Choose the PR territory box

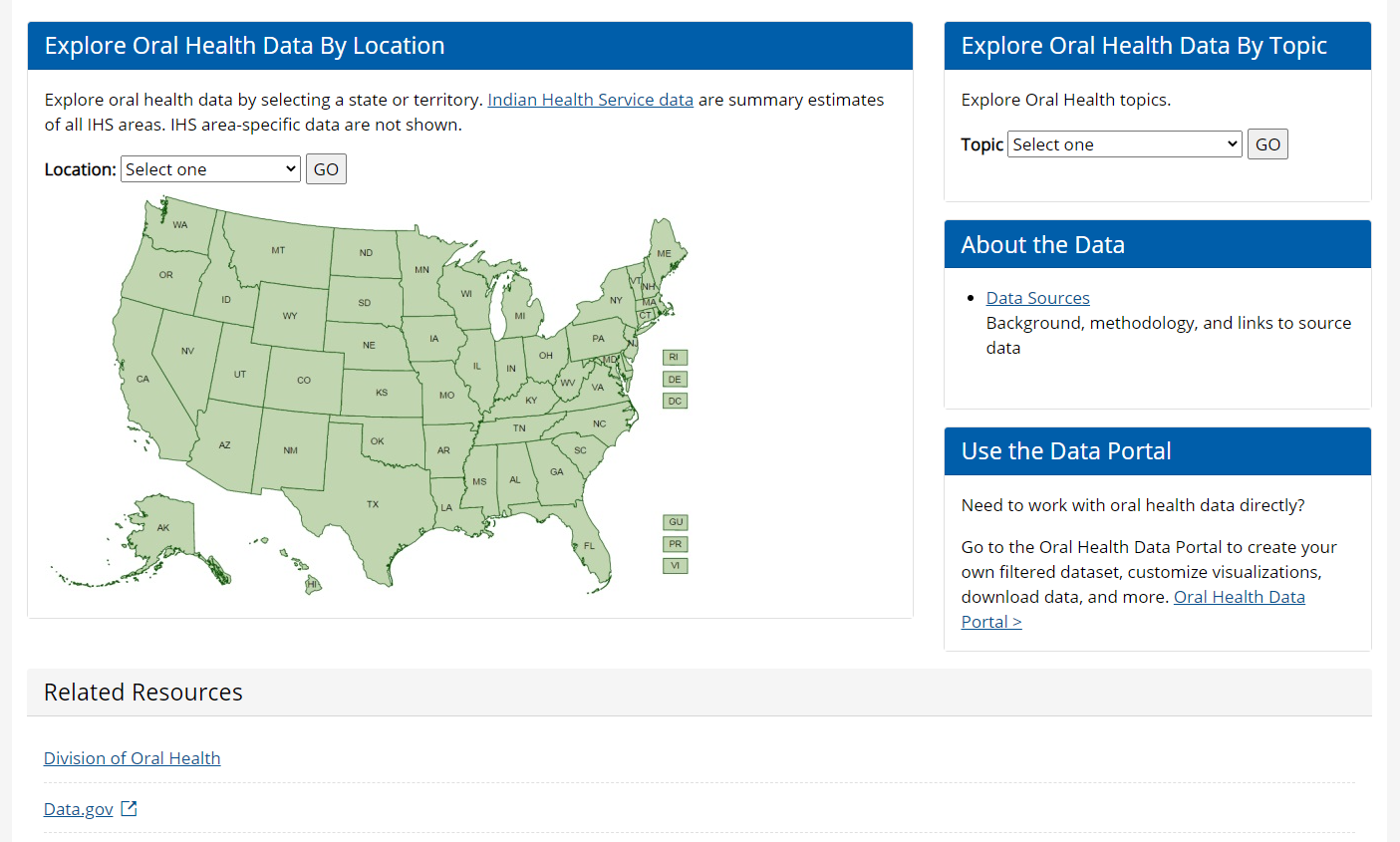[x=676, y=544]
